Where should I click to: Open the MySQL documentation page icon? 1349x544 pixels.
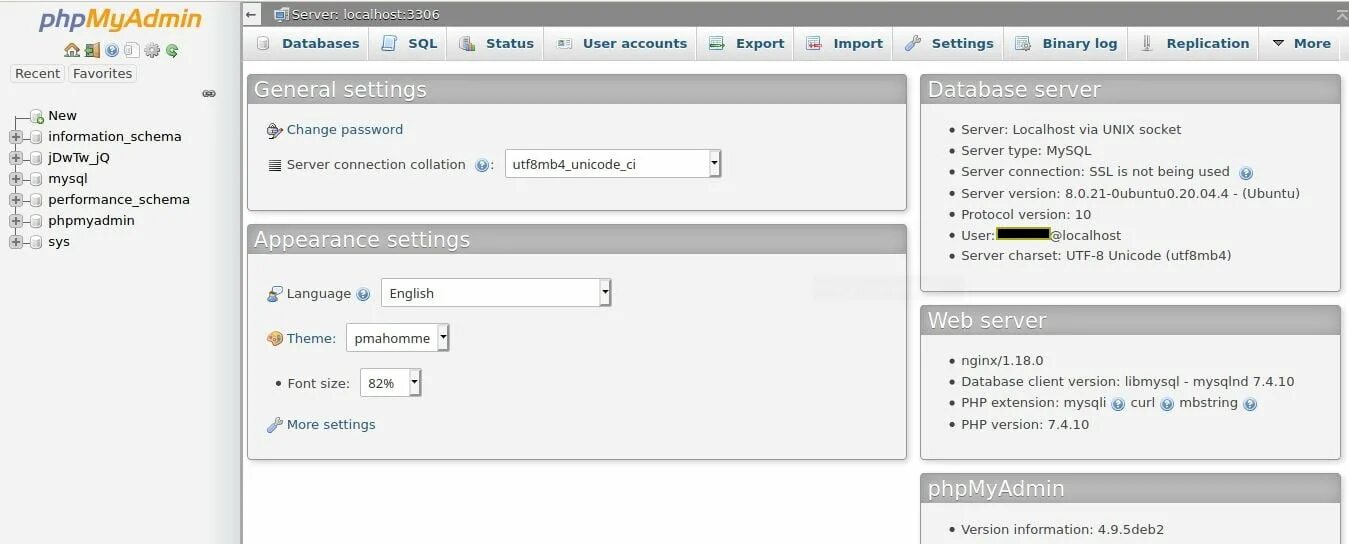coord(131,50)
